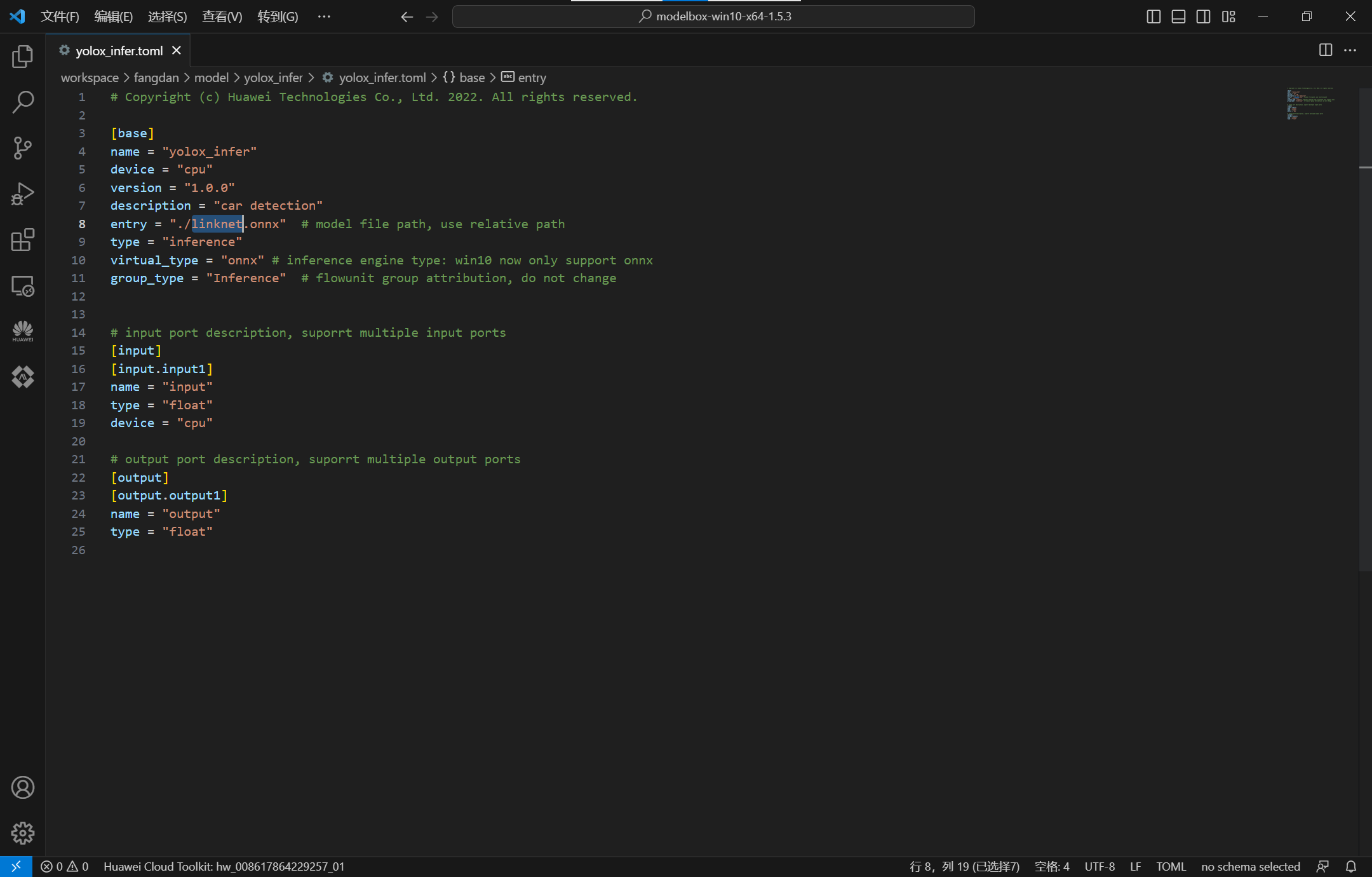Toggle the secondary sidebar layout button
Screen dimensions: 1372x877
tap(1203, 17)
